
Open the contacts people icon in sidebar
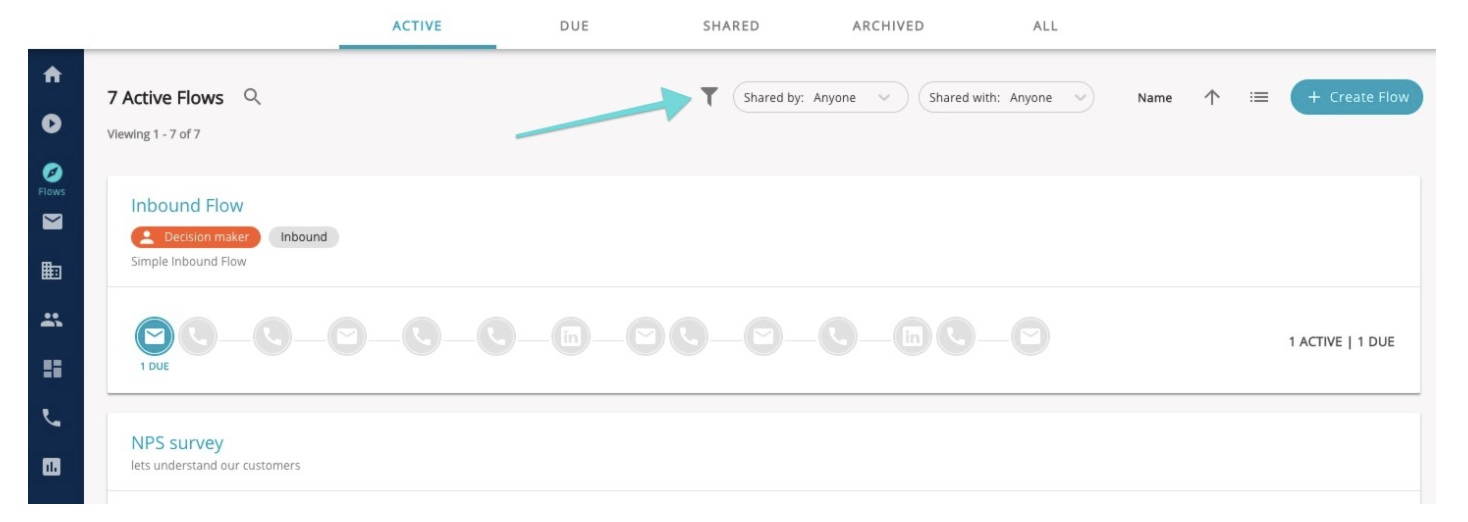click(52, 320)
